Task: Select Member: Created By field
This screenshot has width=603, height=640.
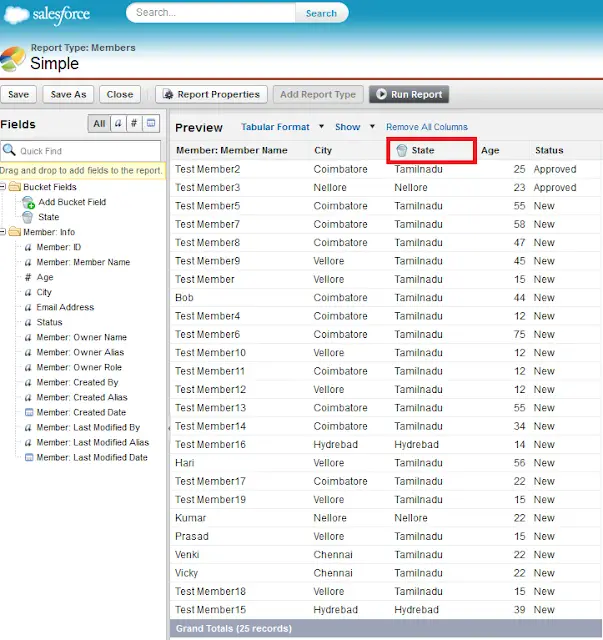Action: (x=78, y=382)
